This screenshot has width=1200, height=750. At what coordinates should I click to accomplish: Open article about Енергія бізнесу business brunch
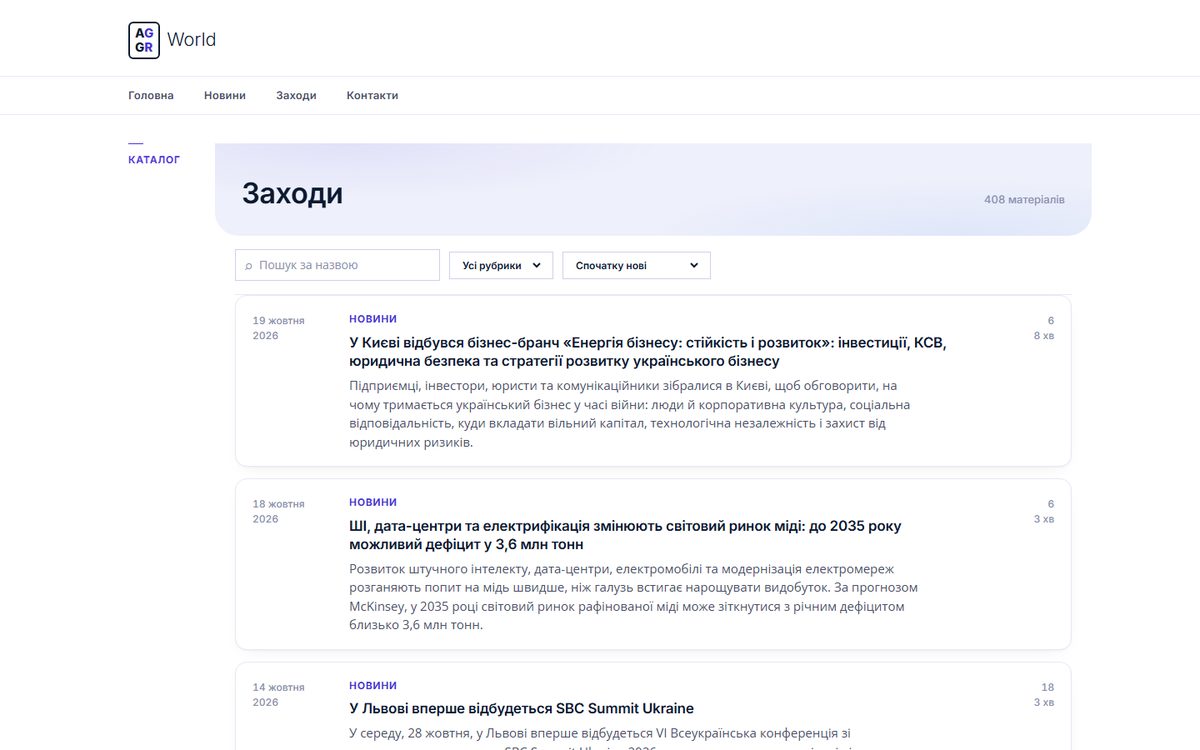pos(648,352)
